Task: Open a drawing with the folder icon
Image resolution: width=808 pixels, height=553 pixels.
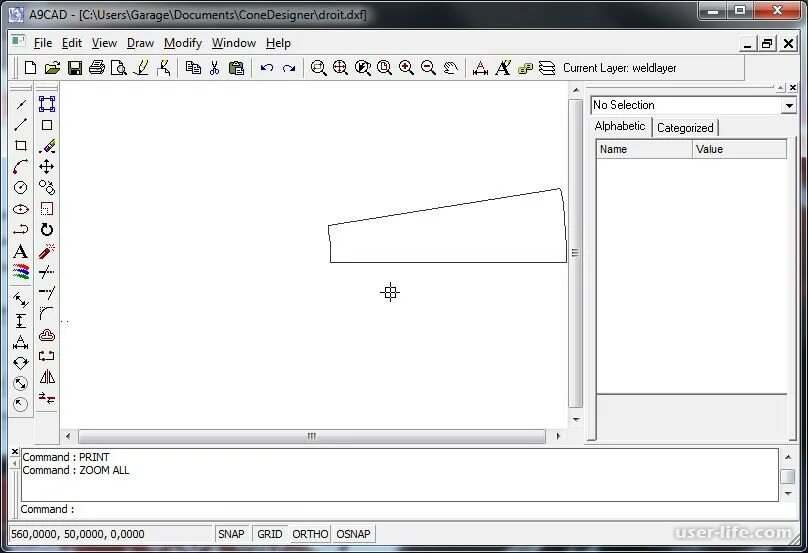Action: point(53,68)
